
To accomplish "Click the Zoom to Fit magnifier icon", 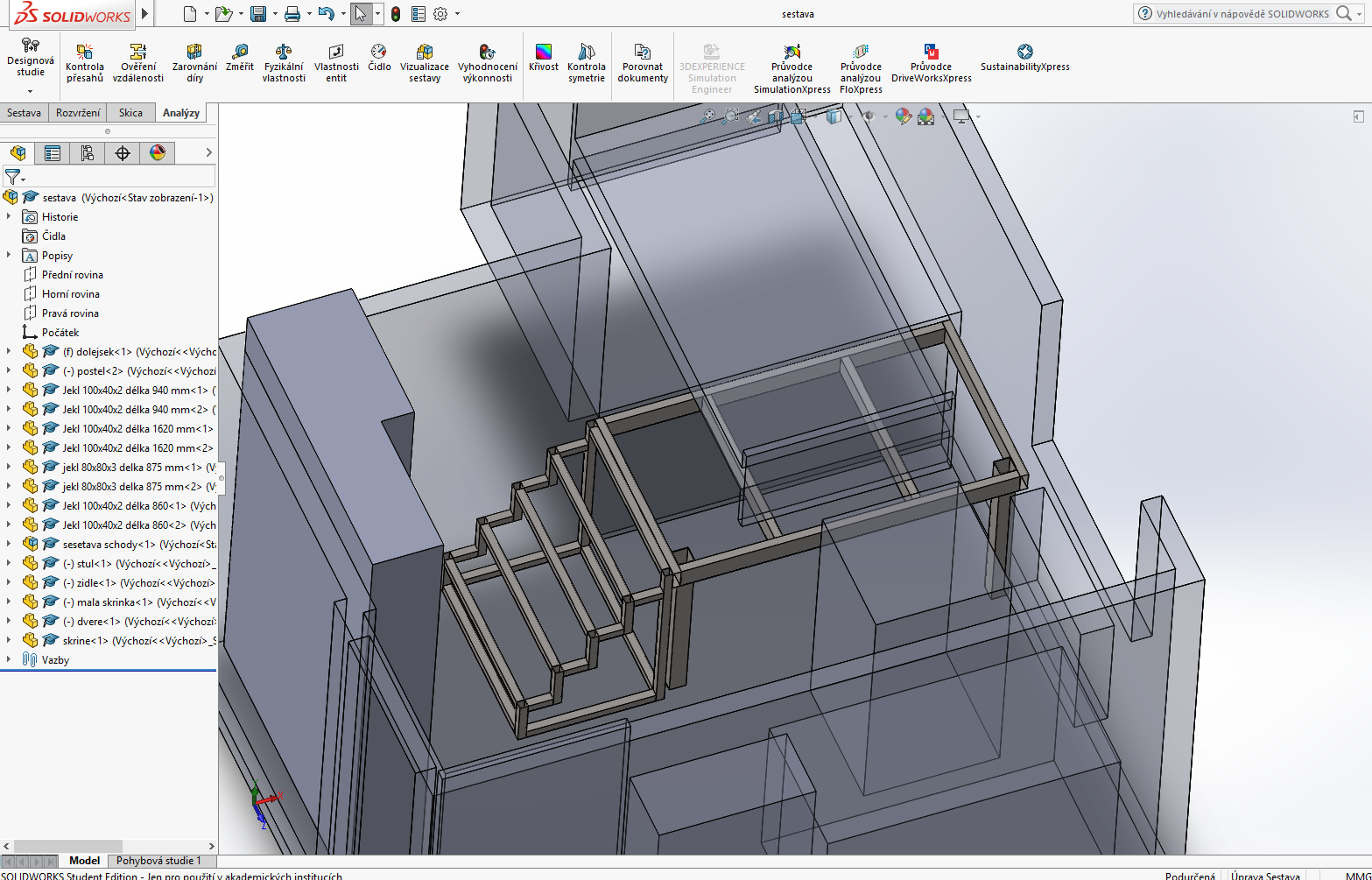I will [x=707, y=116].
